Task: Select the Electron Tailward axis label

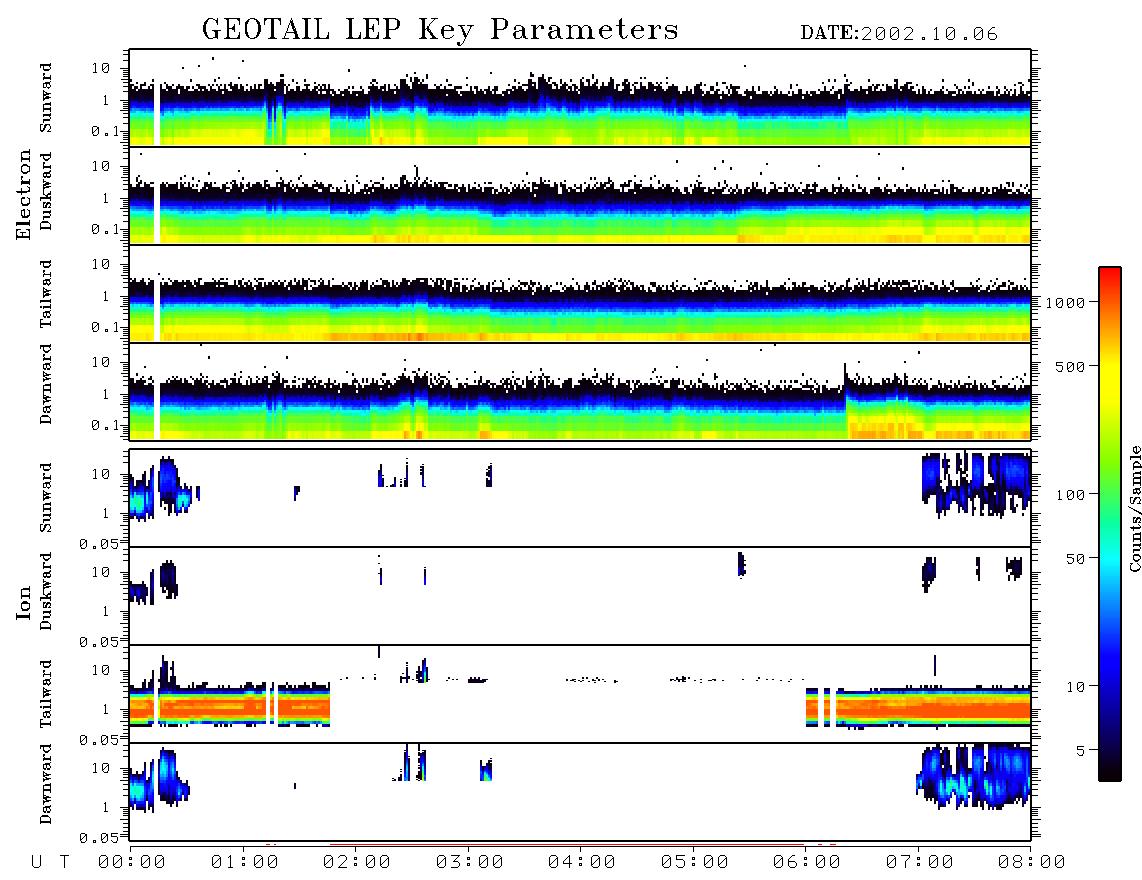Action: point(46,294)
